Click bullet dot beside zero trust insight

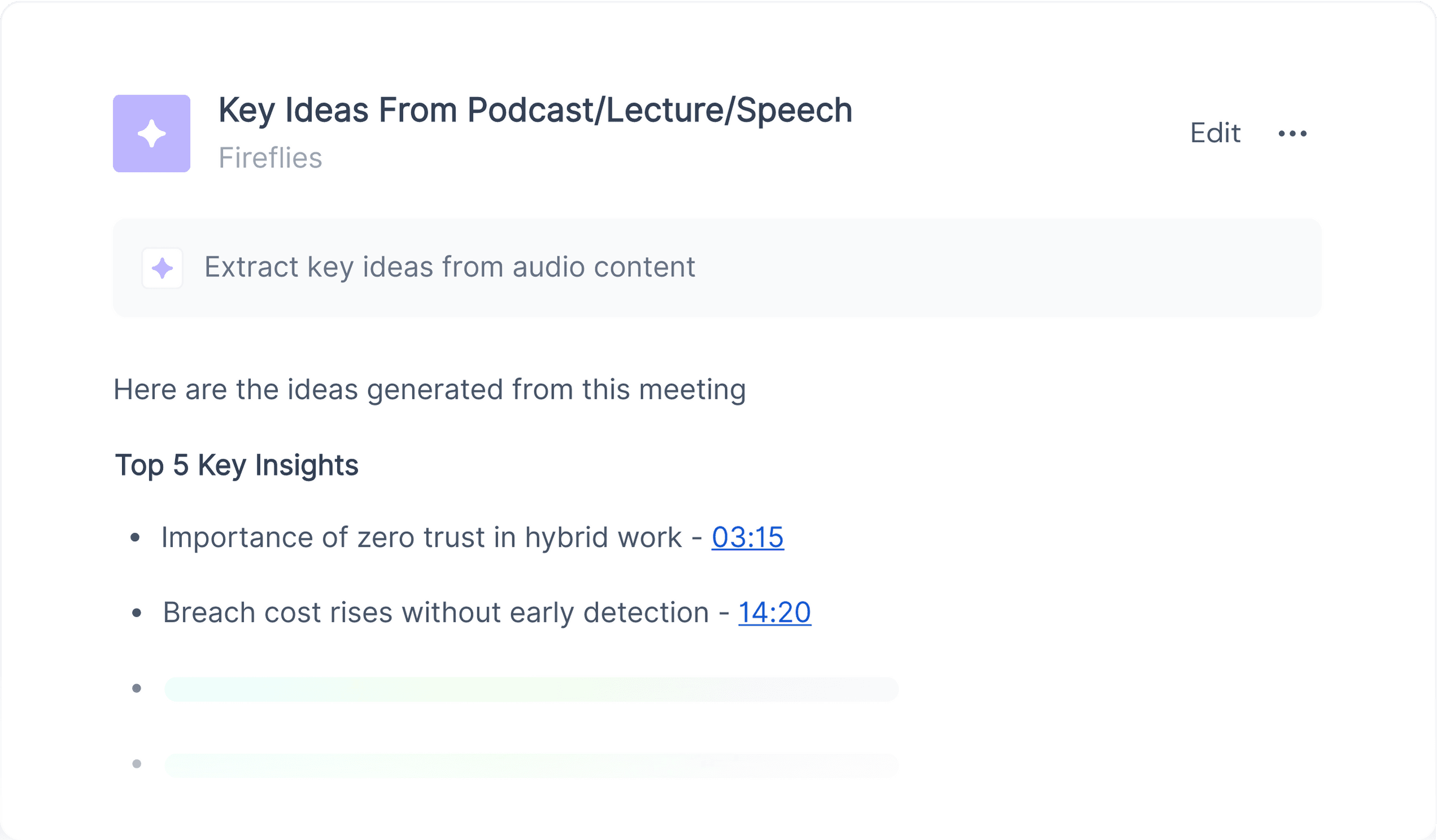point(135,537)
